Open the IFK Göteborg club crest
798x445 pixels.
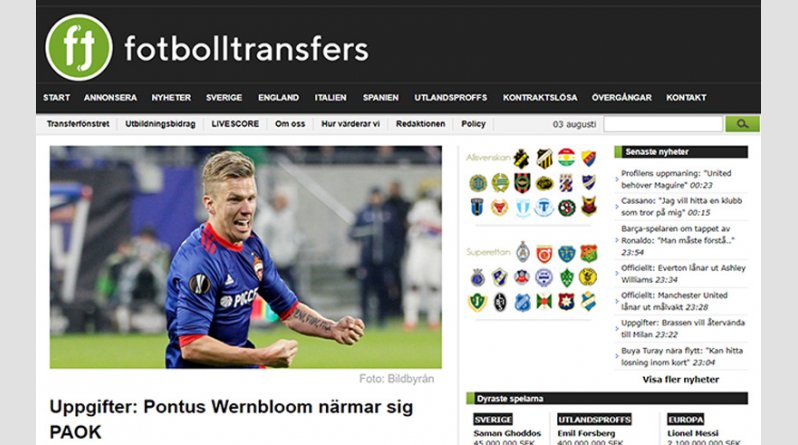coord(566,183)
